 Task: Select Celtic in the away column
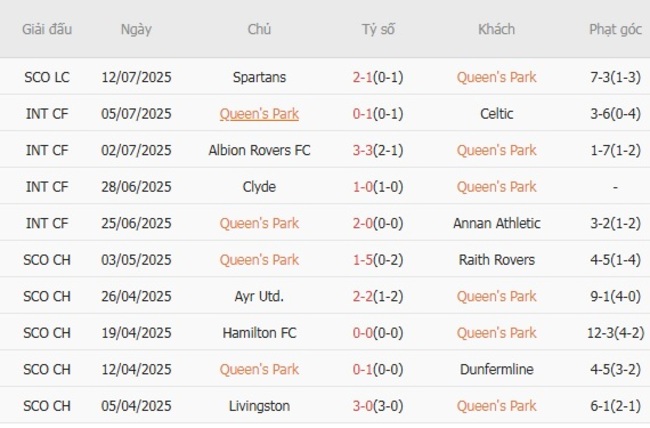tap(496, 114)
